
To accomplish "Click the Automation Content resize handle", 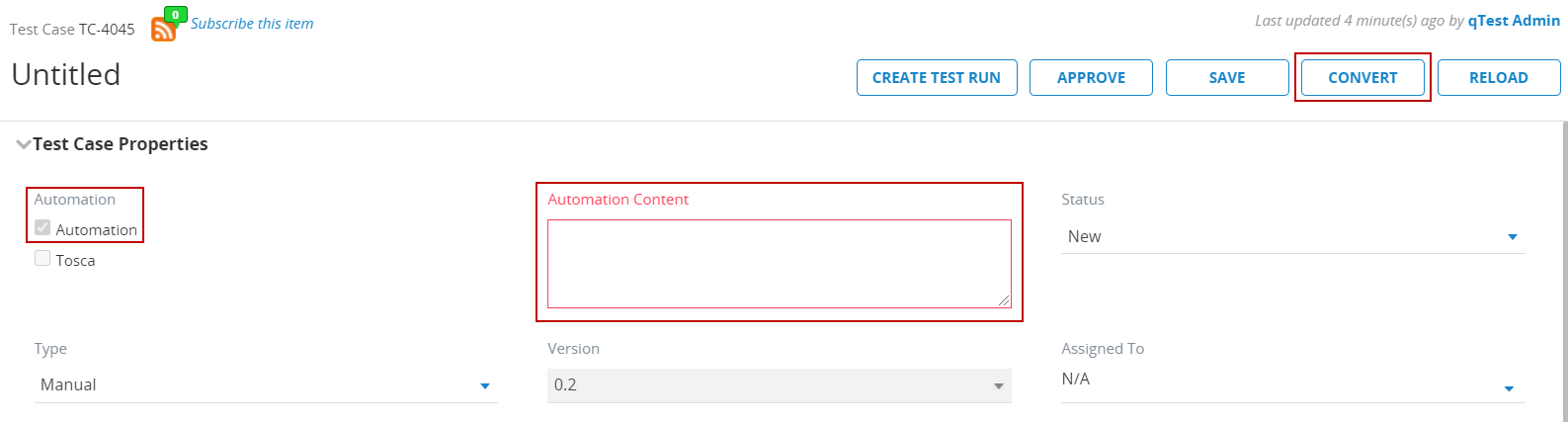I will click(1005, 300).
